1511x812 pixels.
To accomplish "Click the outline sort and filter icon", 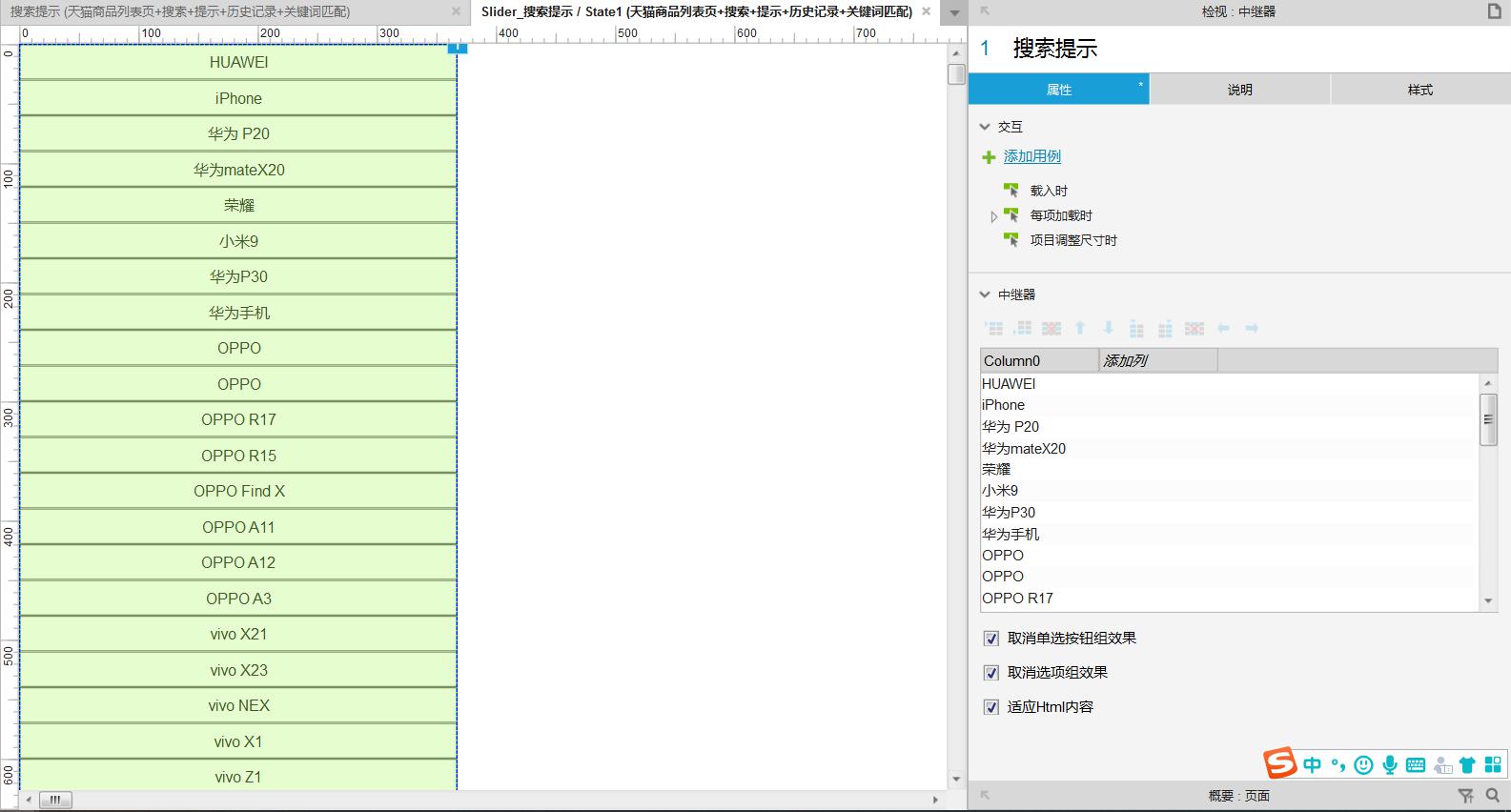I will point(1466,795).
